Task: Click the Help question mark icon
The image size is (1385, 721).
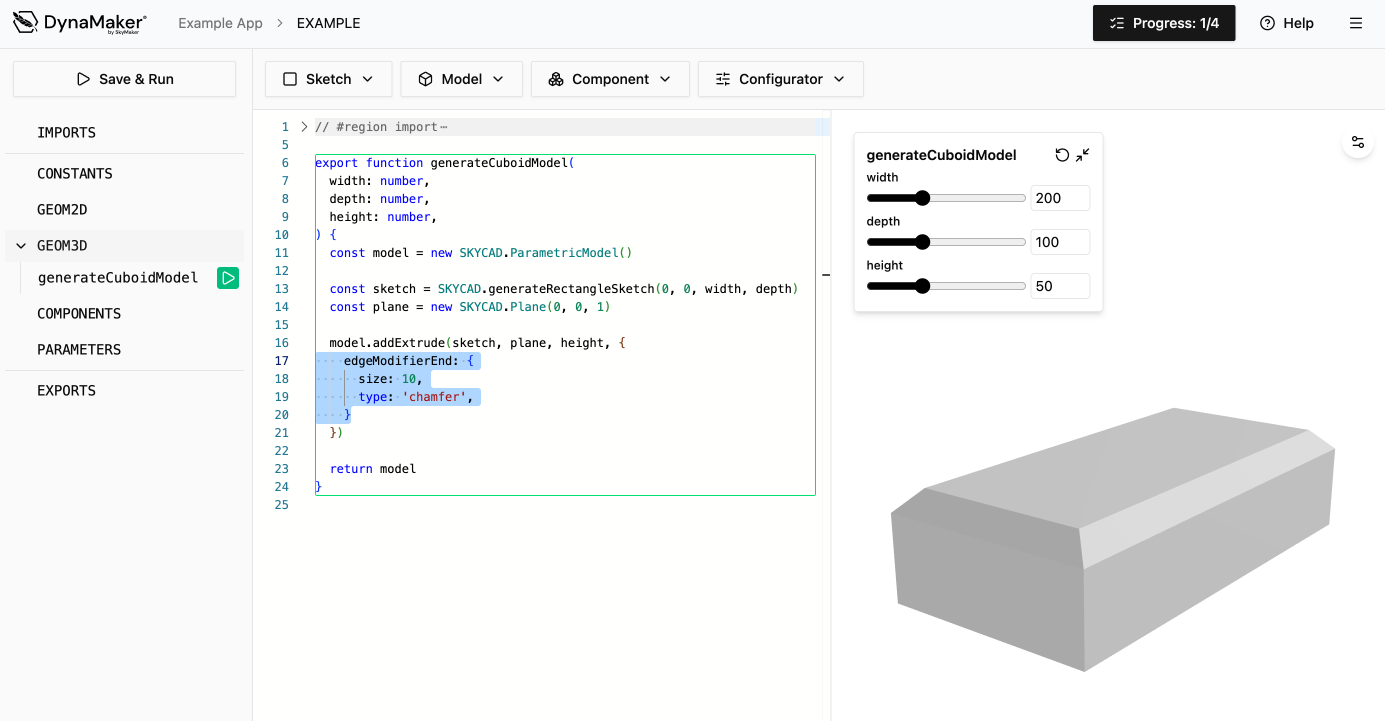Action: click(1267, 23)
